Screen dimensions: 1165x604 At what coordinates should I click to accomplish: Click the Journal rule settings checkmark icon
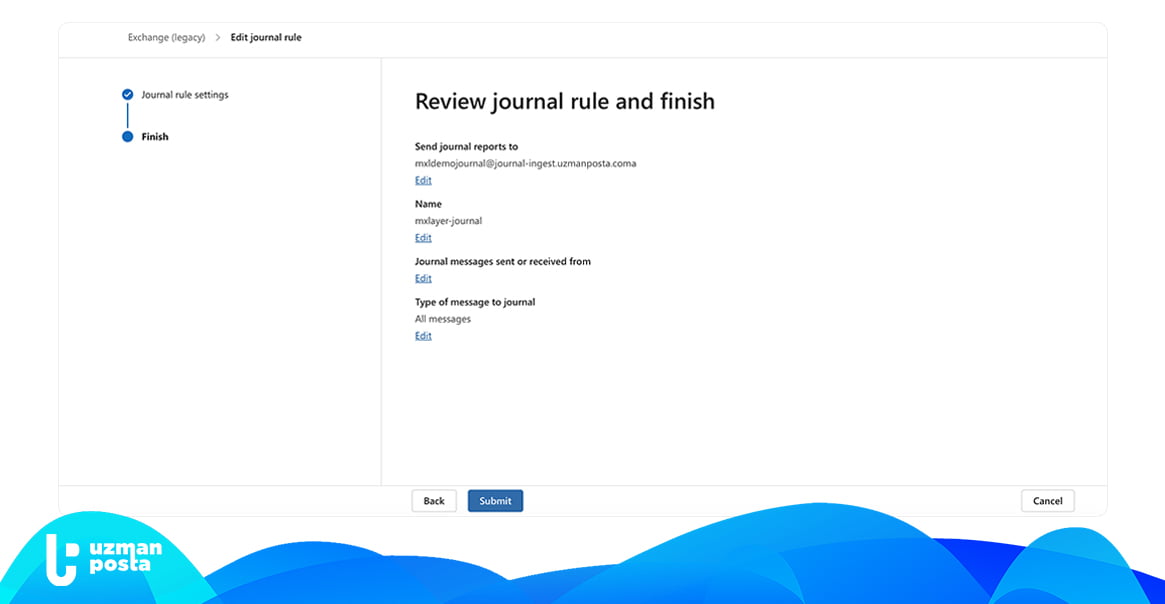(127, 95)
